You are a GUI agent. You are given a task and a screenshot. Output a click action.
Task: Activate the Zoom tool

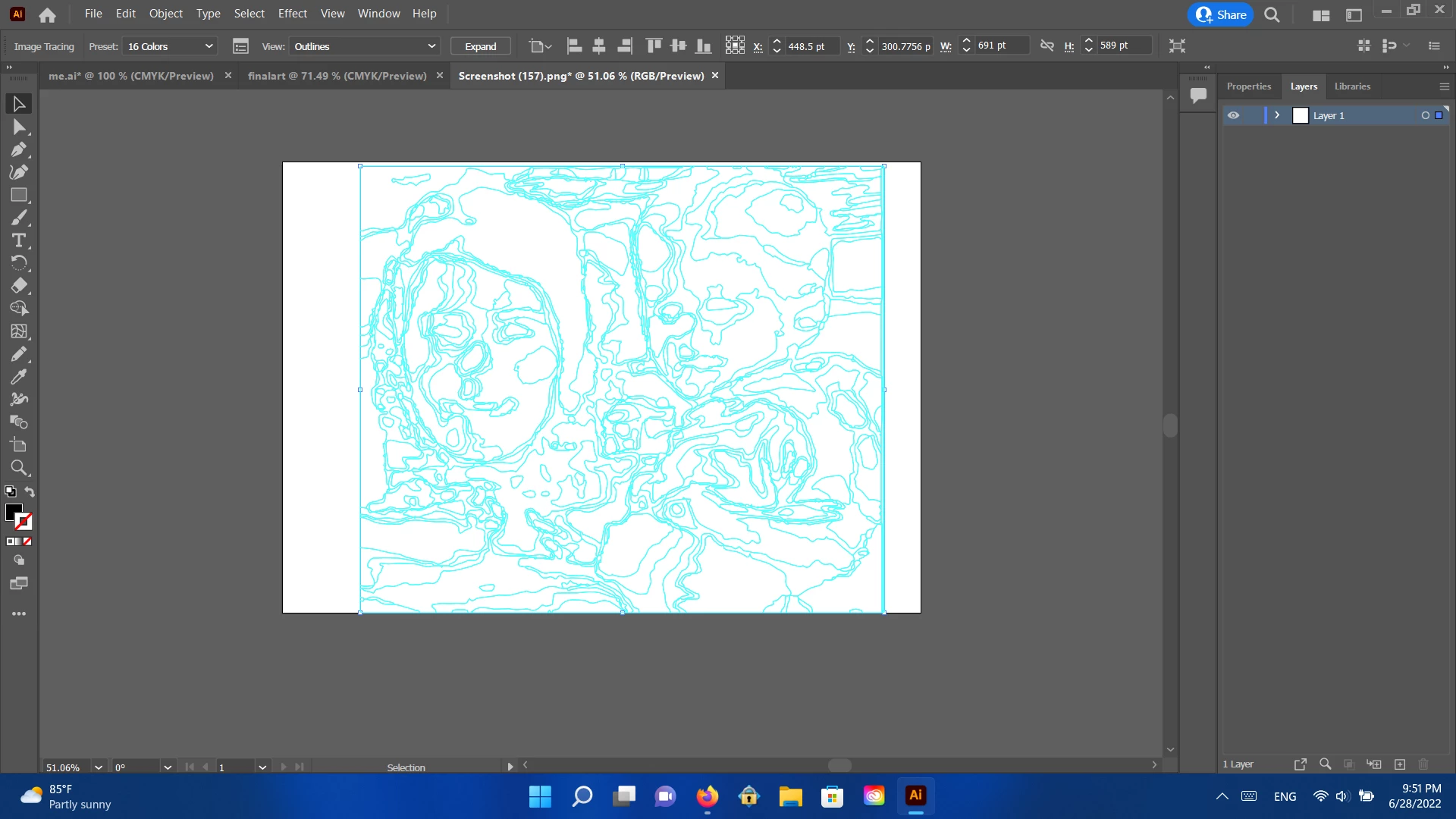19,468
